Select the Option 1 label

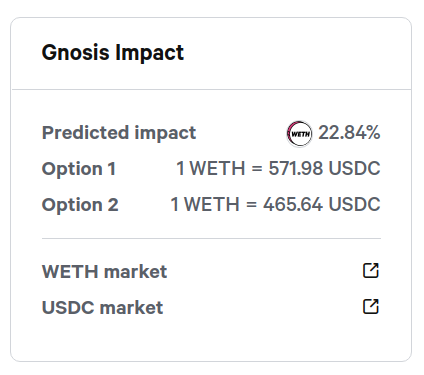pyautogui.click(x=79, y=169)
